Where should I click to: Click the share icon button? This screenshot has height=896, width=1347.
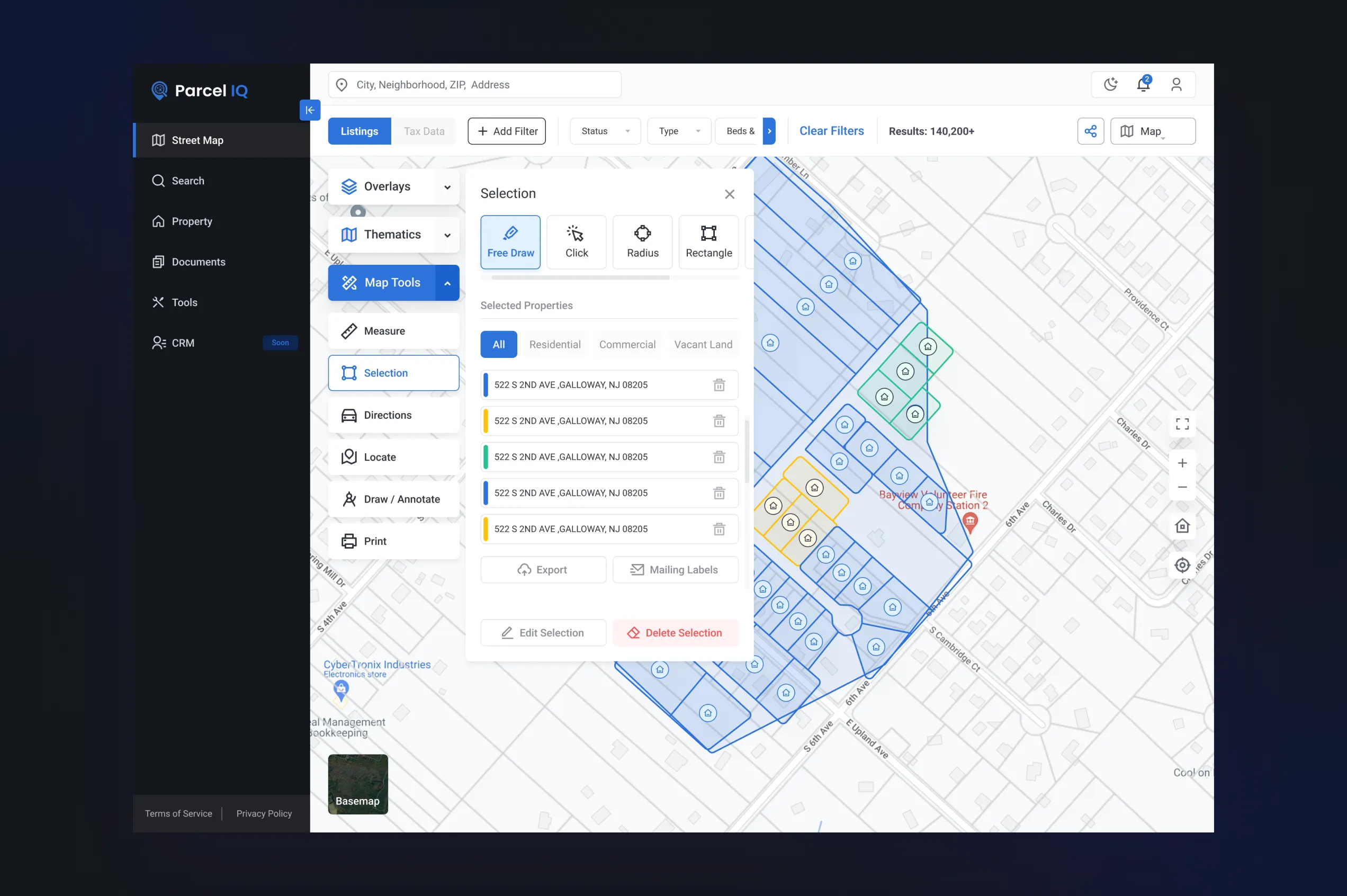point(1090,131)
